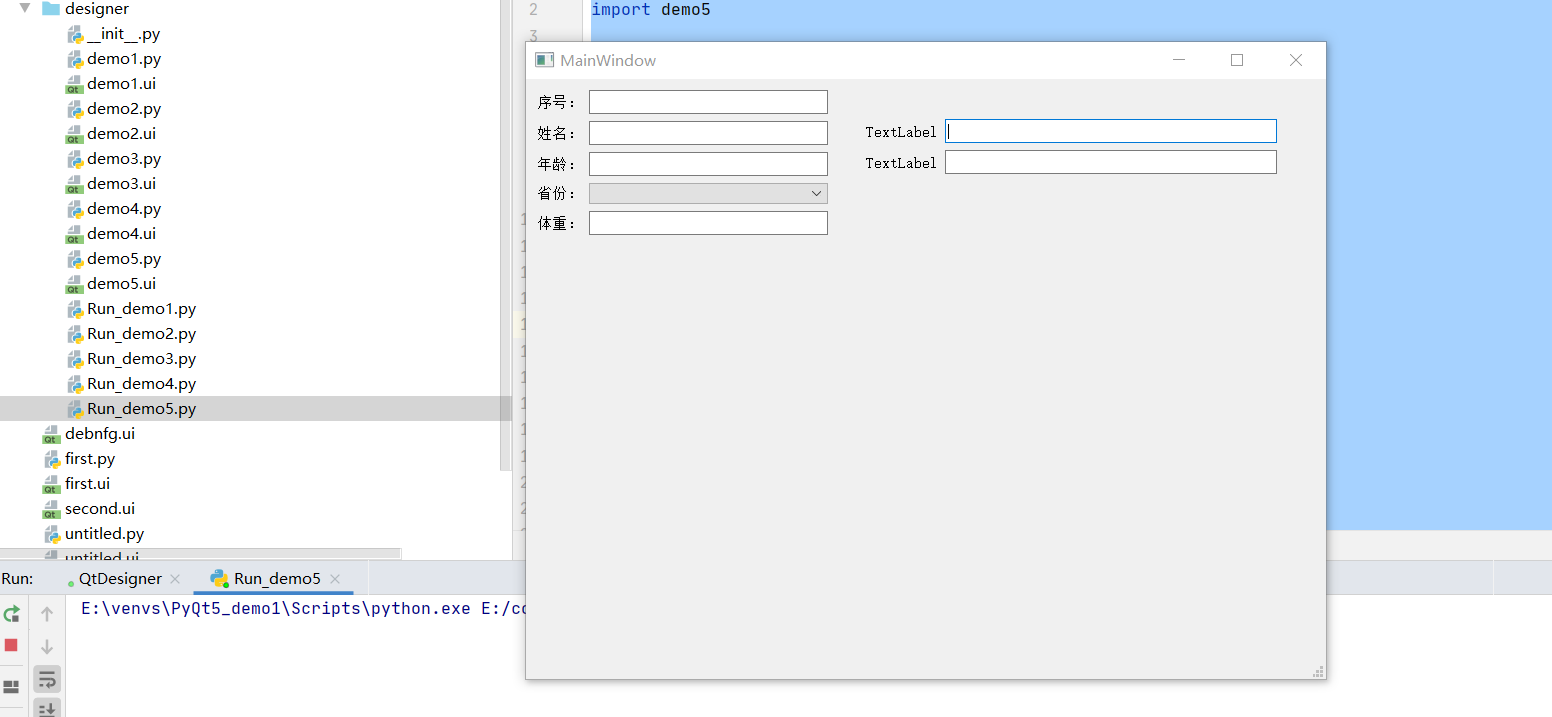Click the restore layout icon in Run panel
1552x717 pixels.
coord(12,687)
